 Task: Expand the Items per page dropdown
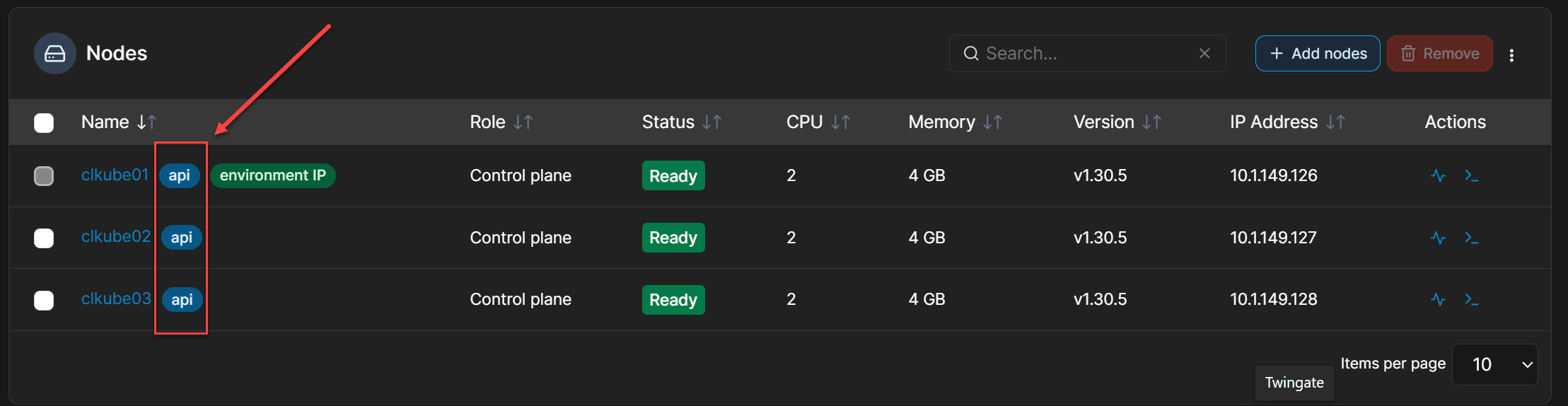click(1494, 364)
